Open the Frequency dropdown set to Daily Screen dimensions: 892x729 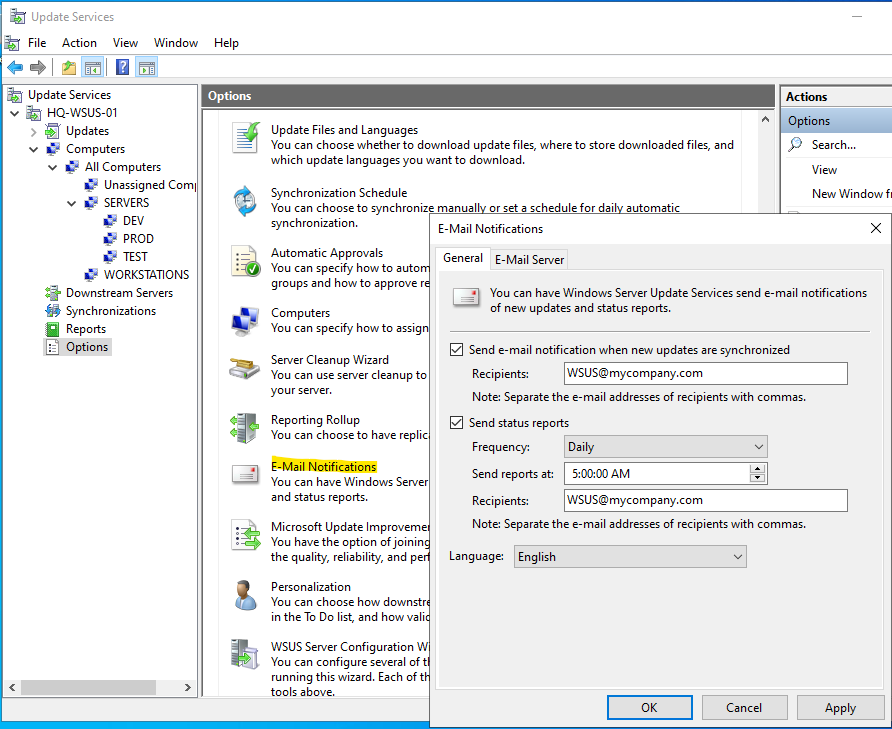(665, 447)
